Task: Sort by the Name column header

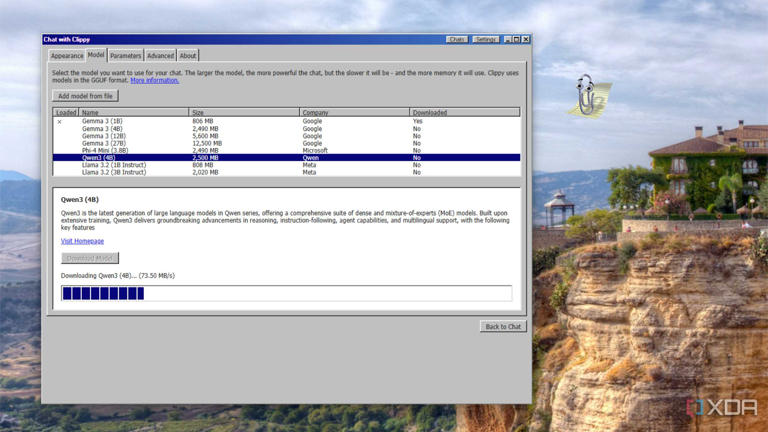Action: 133,112
